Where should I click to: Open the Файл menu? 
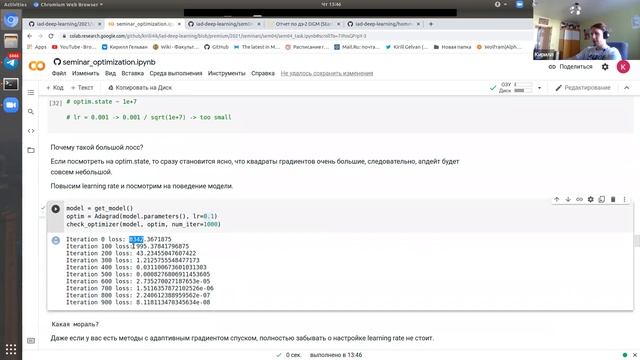[59, 73]
